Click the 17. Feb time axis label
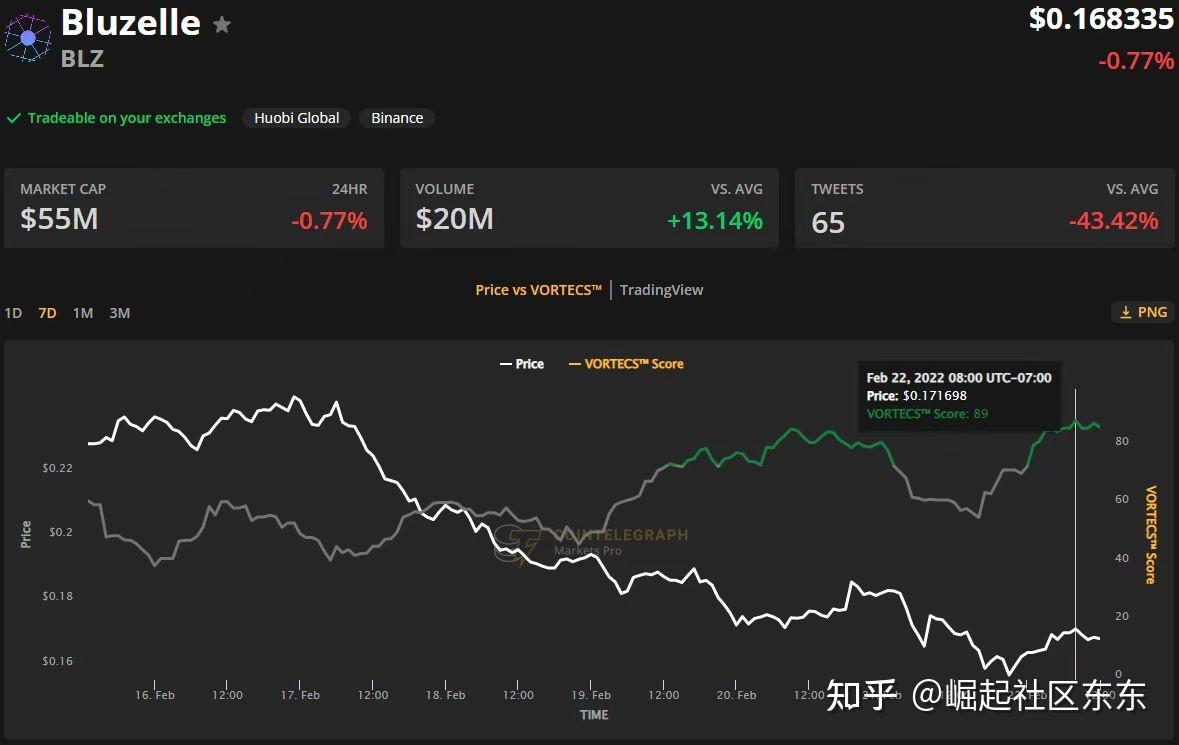This screenshot has width=1179, height=745. point(300,695)
